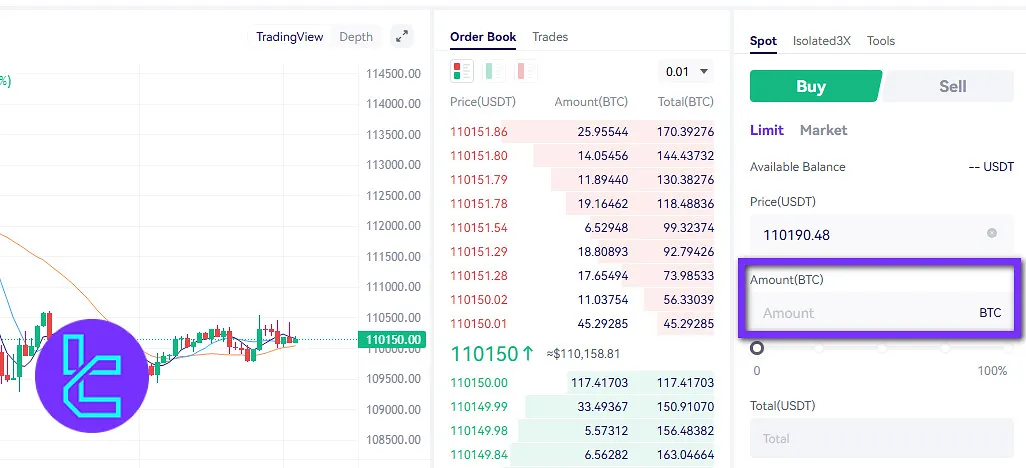Image resolution: width=1026 pixels, height=468 pixels.
Task: Click the amount 25.95544 in the order book
Action: [603, 132]
